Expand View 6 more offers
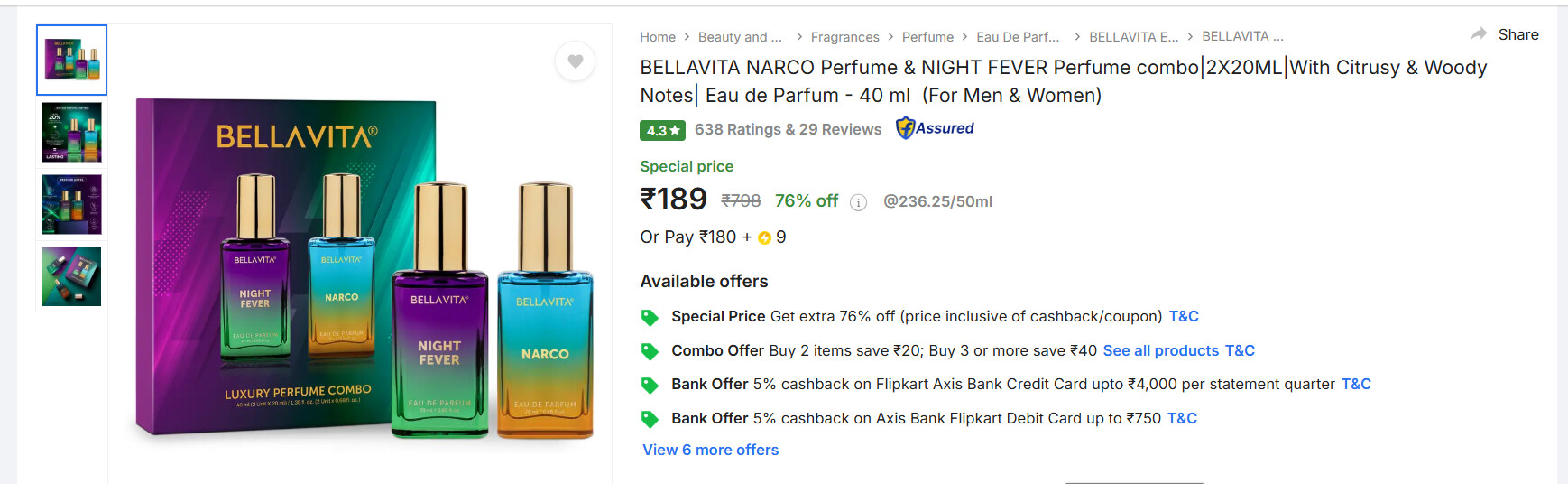 tap(710, 450)
